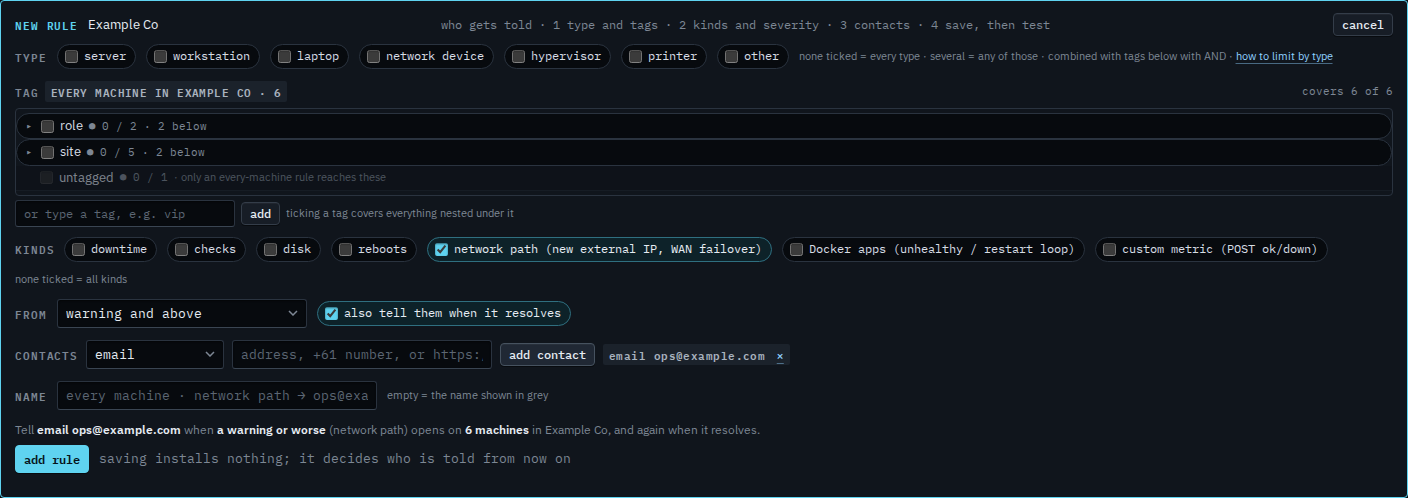Open the contact method 'email' dropdown
The height and width of the screenshot is (498, 1408).
click(x=155, y=354)
